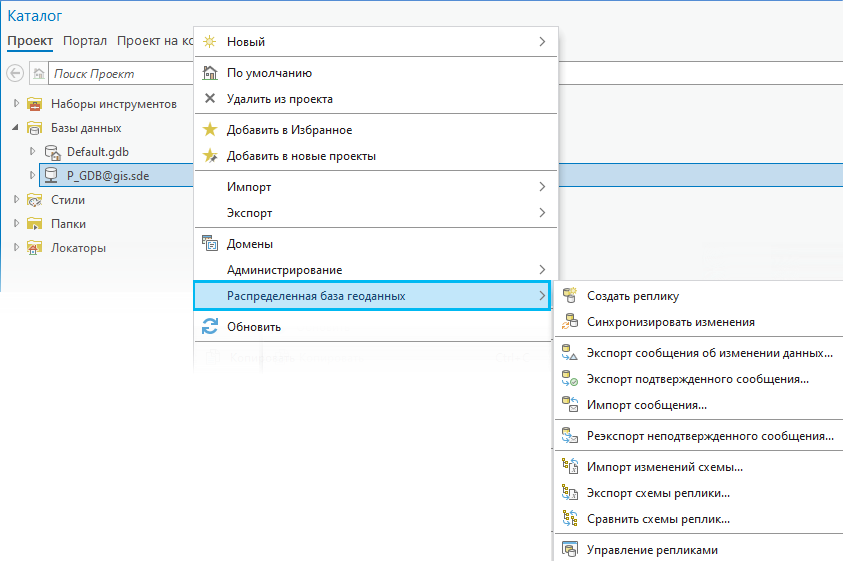Viewport: 843px width, 561px height.
Task: Click the Default.gdb geodatabase icon
Action: click(52, 152)
